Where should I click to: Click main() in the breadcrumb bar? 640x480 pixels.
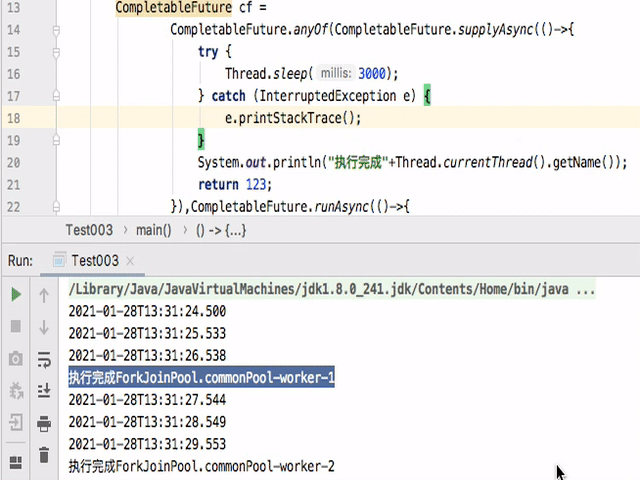[x=154, y=230]
